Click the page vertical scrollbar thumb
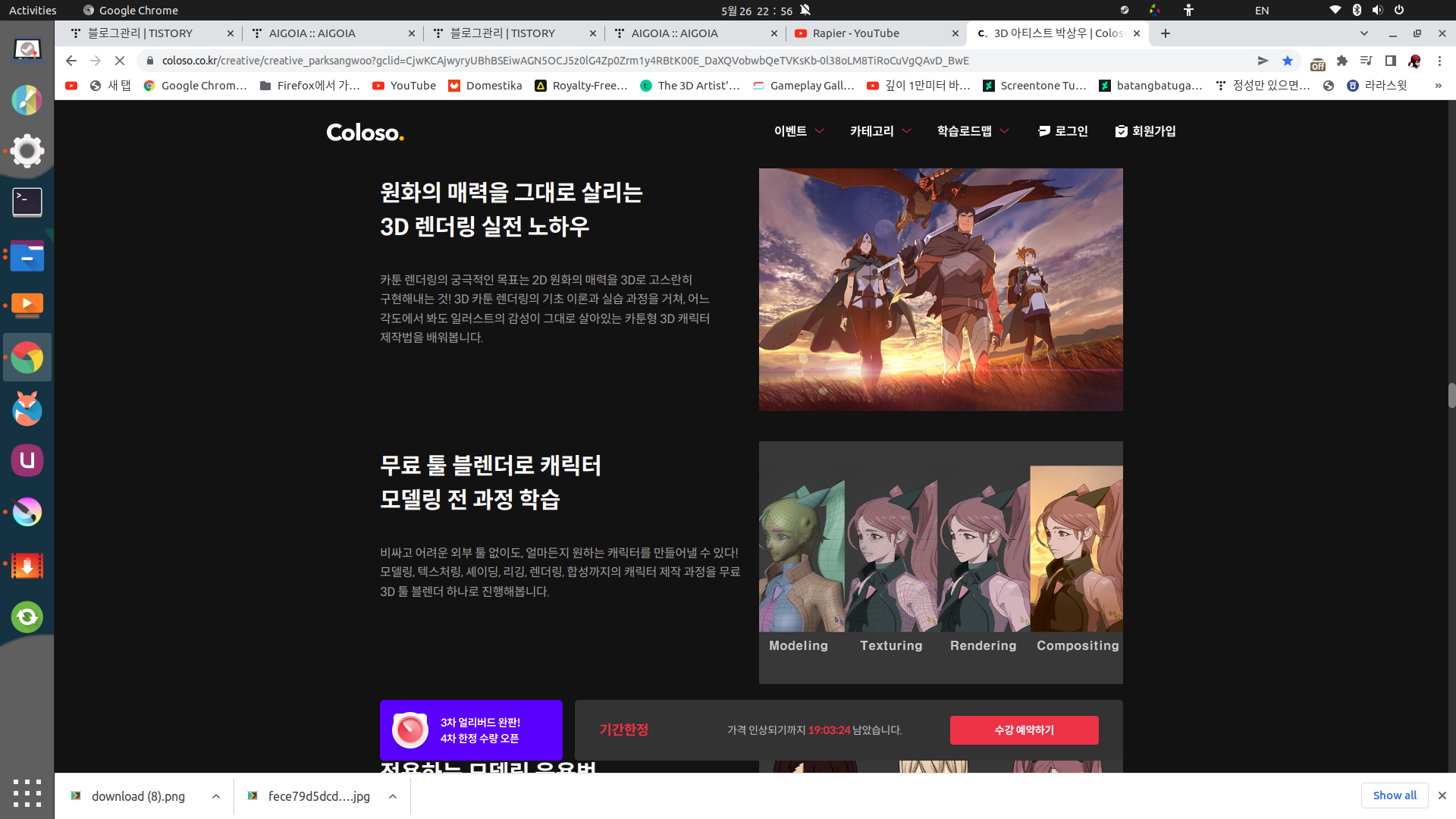This screenshot has width=1456, height=819. click(x=1451, y=396)
